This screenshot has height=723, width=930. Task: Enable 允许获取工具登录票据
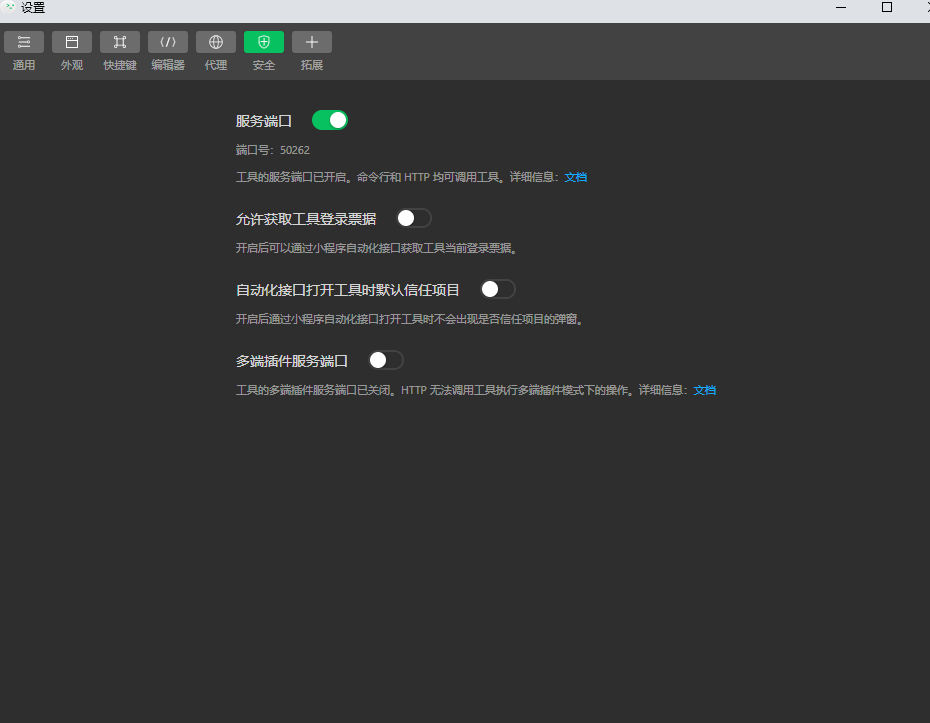[413, 217]
